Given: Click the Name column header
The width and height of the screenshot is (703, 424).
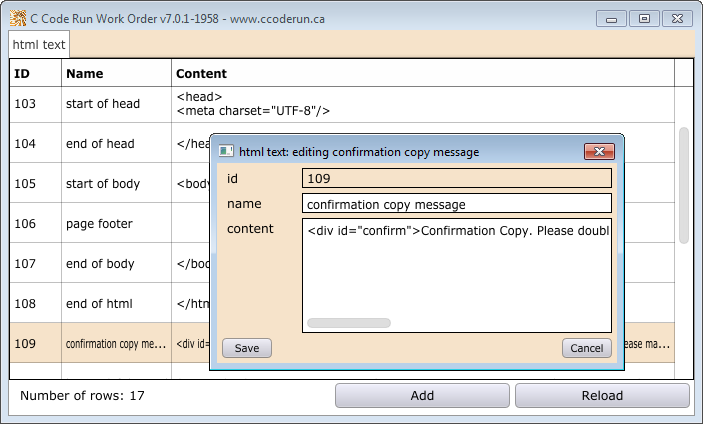Looking at the screenshot, I should tap(115, 73).
